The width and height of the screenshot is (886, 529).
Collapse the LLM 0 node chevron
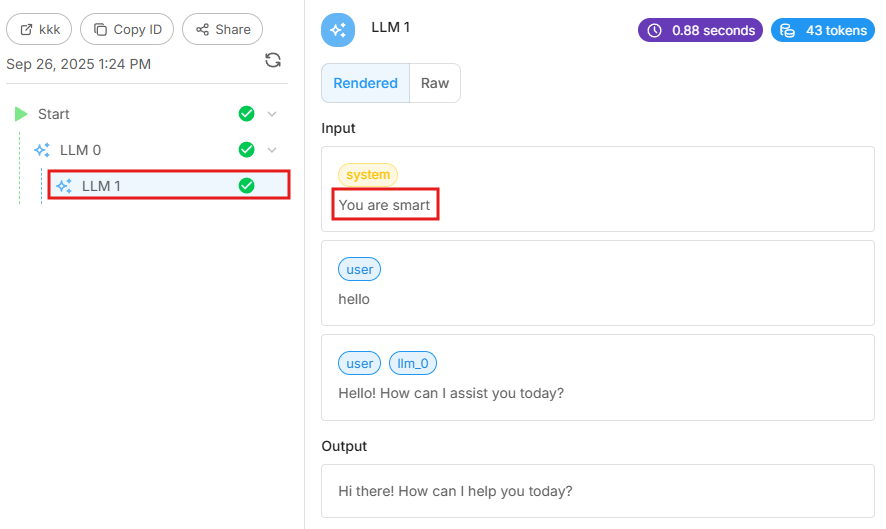[x=272, y=150]
